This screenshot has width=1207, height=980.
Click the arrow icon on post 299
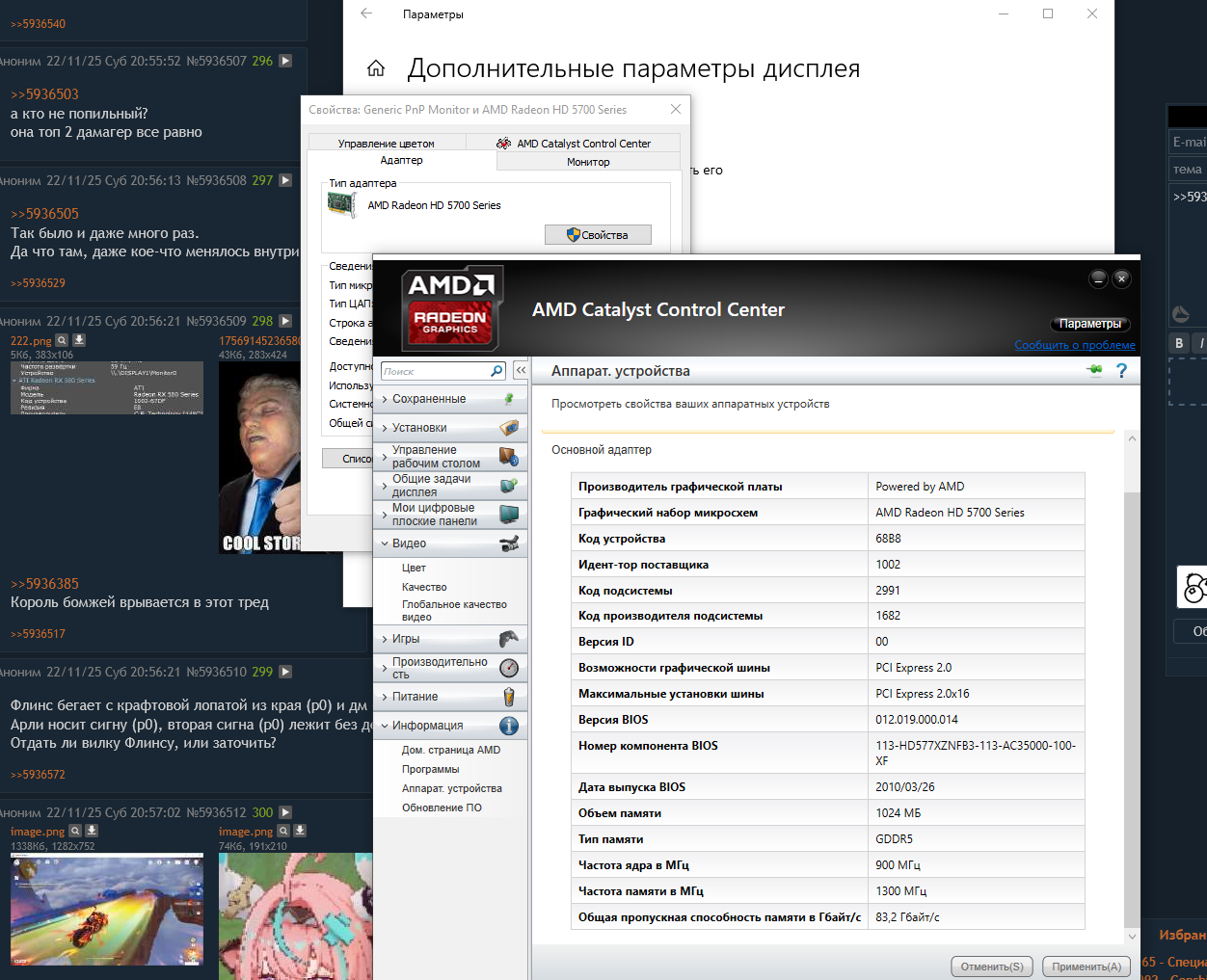[x=285, y=672]
